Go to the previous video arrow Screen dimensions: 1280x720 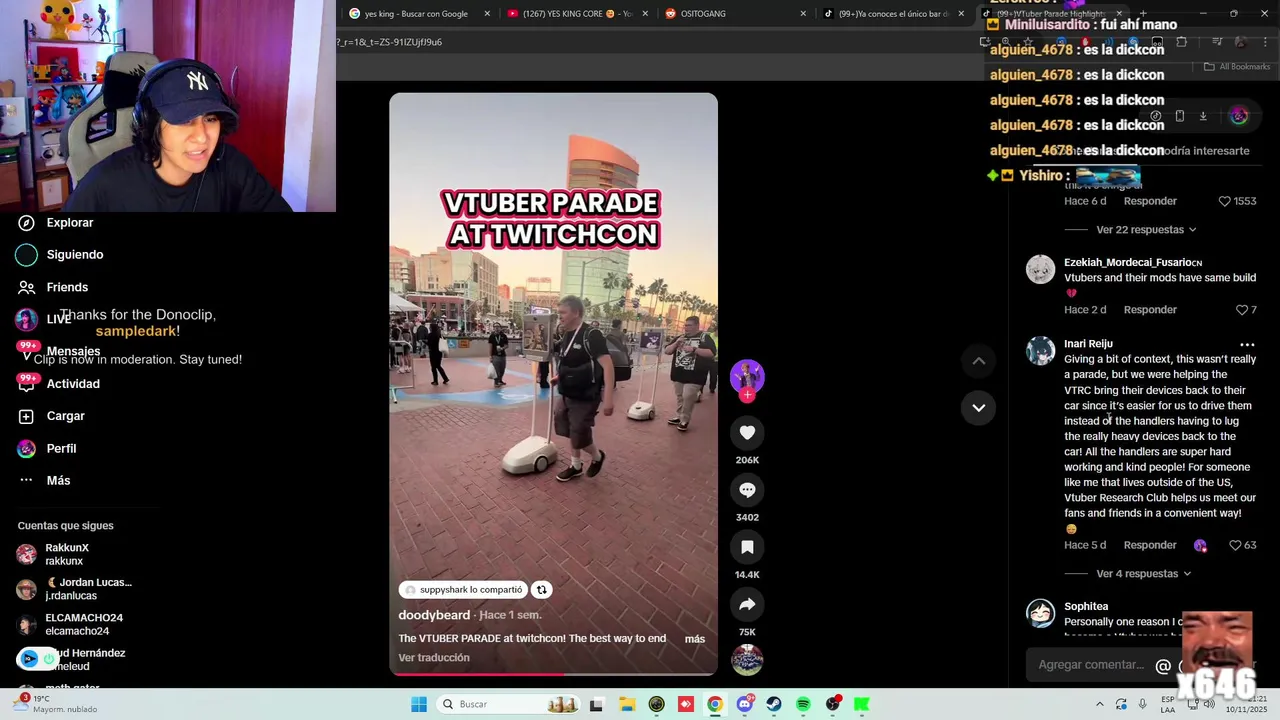click(x=979, y=361)
